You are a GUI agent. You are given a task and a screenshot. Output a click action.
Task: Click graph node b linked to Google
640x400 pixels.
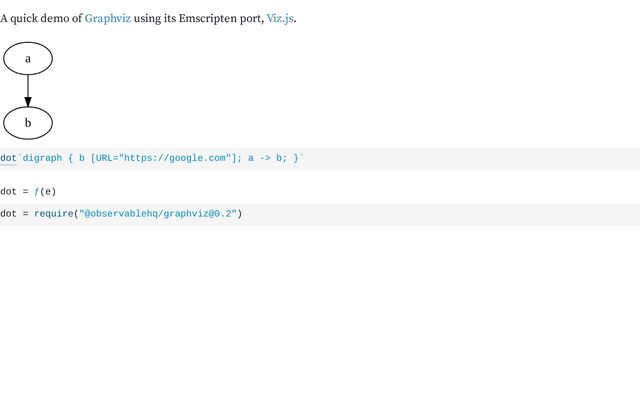click(x=28, y=123)
